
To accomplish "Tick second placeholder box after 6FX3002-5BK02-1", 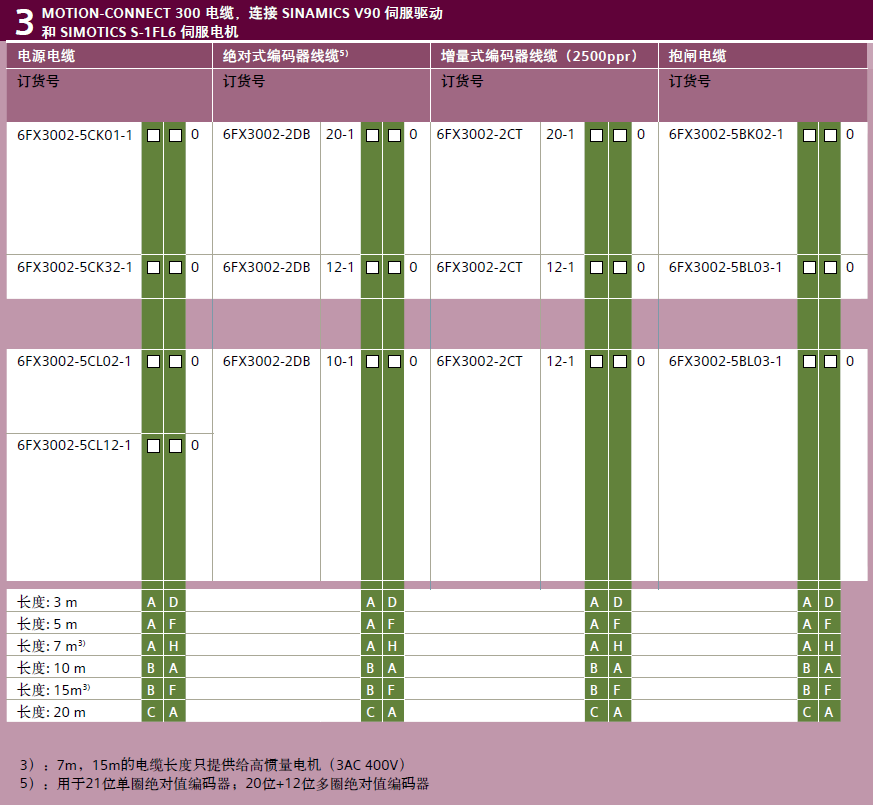I will pos(830,135).
